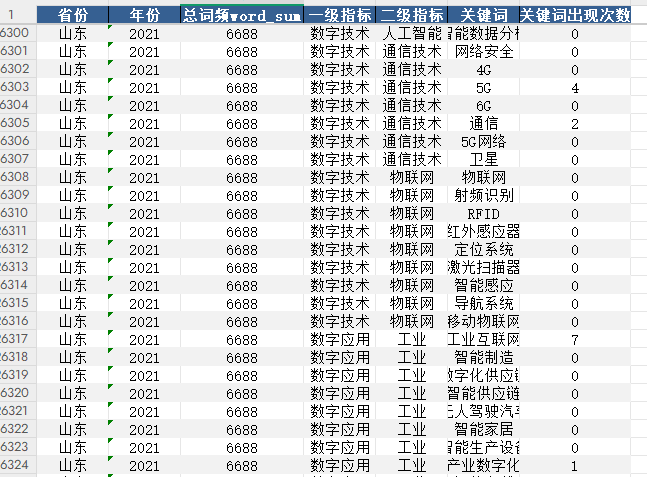Click the 网络安全 keyword cell
Screen dimensions: 647x477
pyautogui.click(x=483, y=52)
